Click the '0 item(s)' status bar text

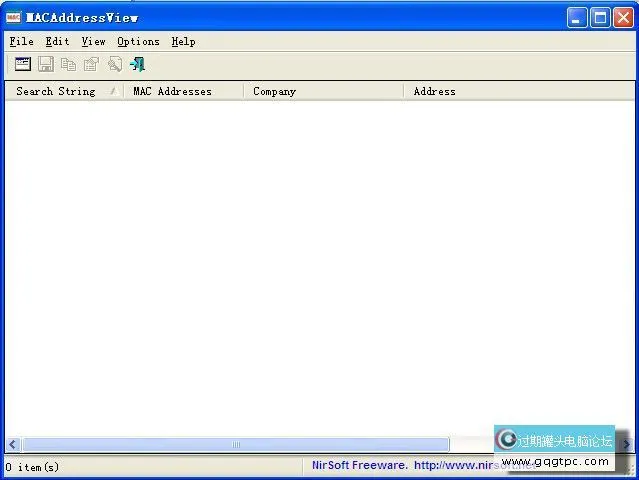[x=32, y=467]
